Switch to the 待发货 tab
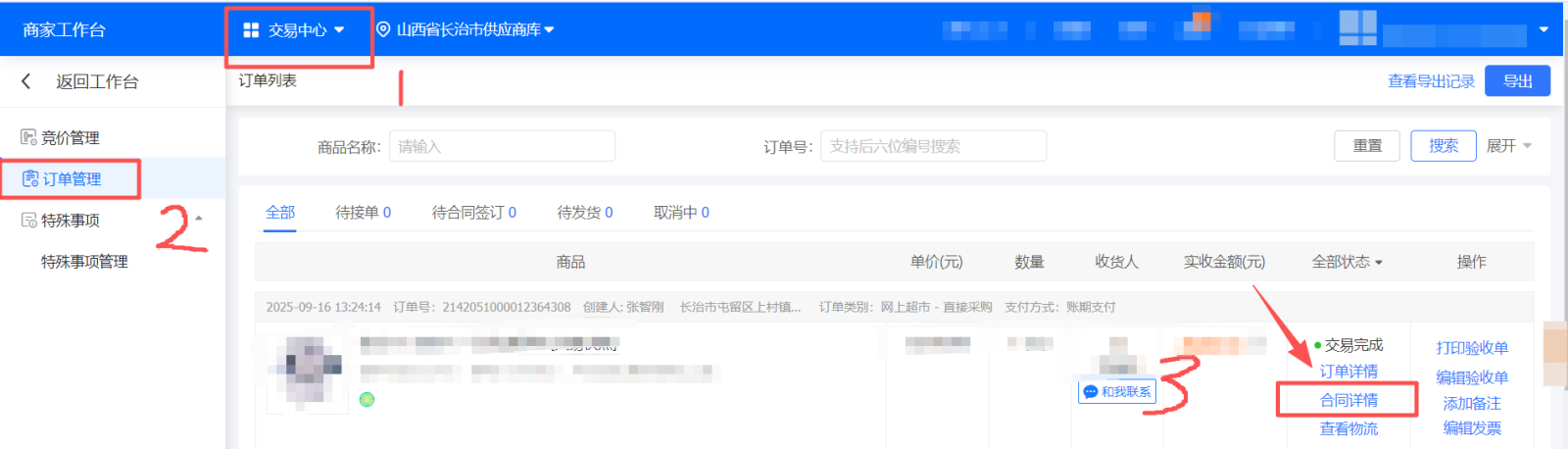 pos(584,213)
